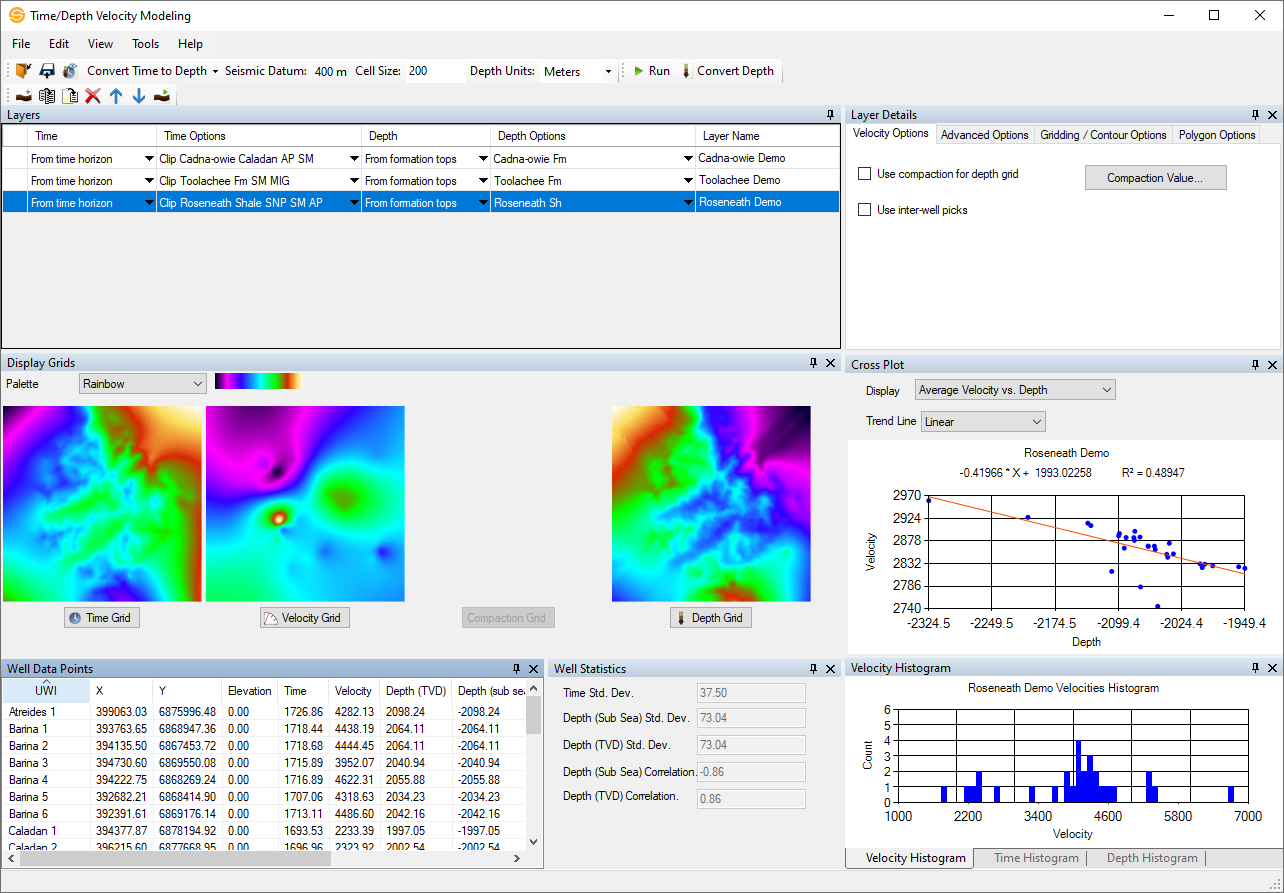Open the Palette Rainbow dropdown

click(142, 384)
